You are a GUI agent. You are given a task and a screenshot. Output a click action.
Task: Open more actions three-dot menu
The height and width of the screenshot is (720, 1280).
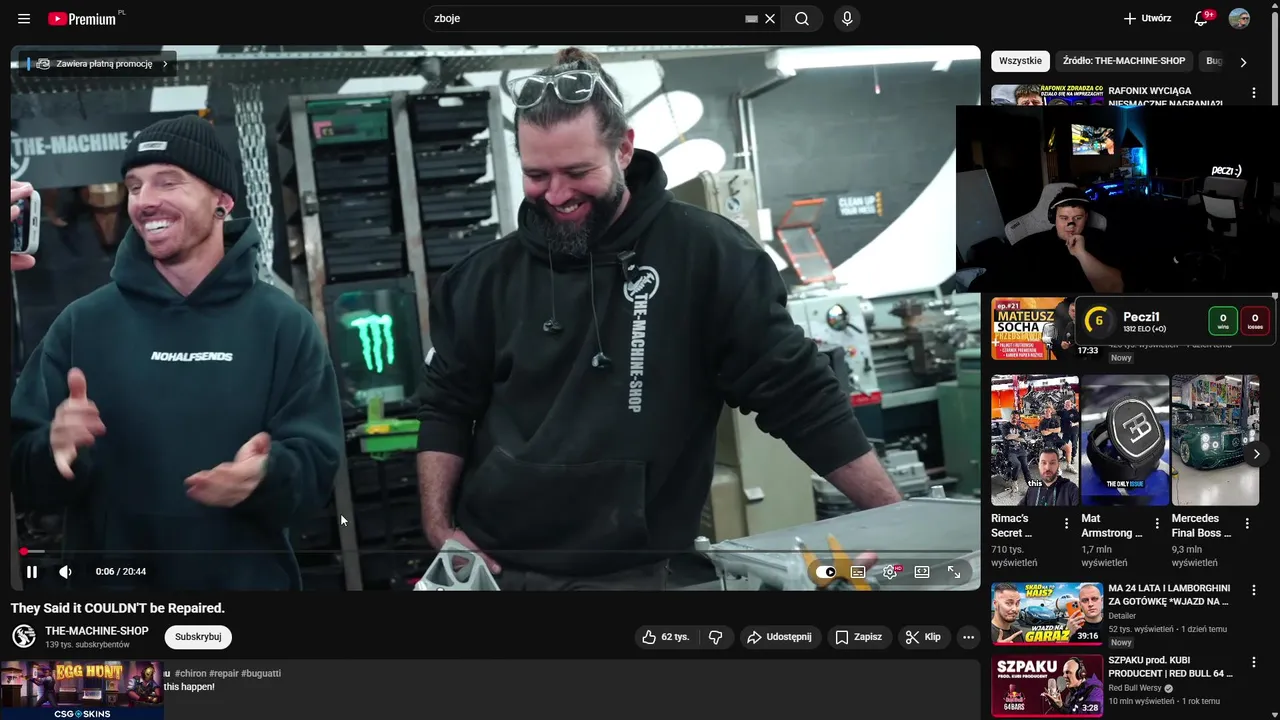point(968,637)
